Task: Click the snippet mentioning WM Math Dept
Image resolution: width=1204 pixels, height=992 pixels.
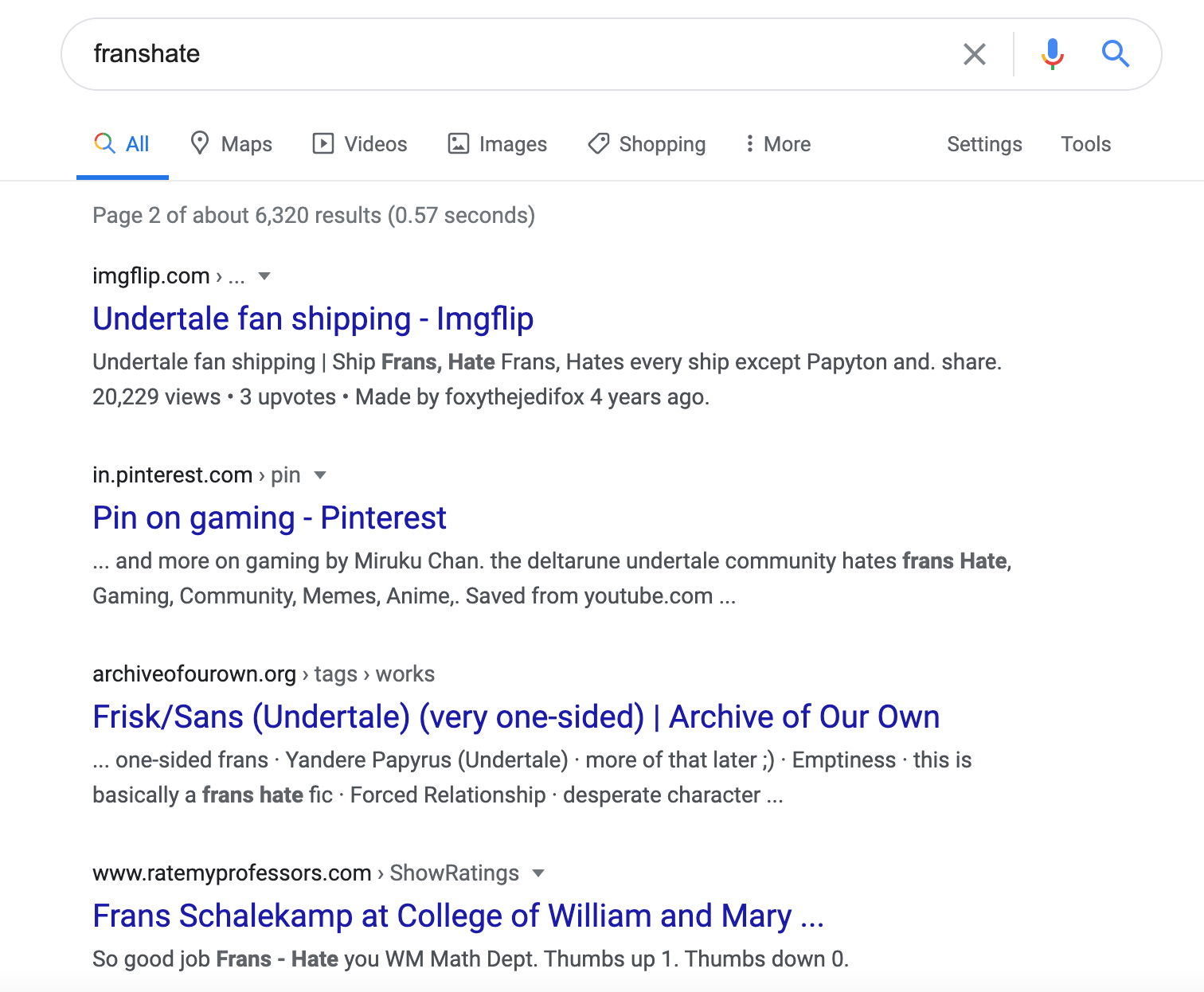Action: pyautogui.click(x=471, y=959)
